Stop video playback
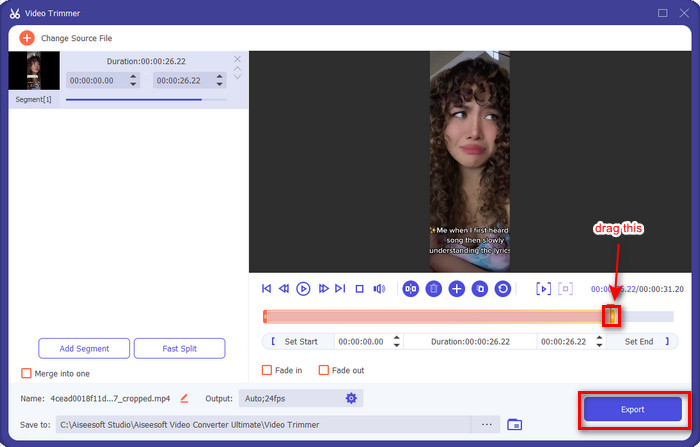This screenshot has width=700, height=447. [359, 289]
